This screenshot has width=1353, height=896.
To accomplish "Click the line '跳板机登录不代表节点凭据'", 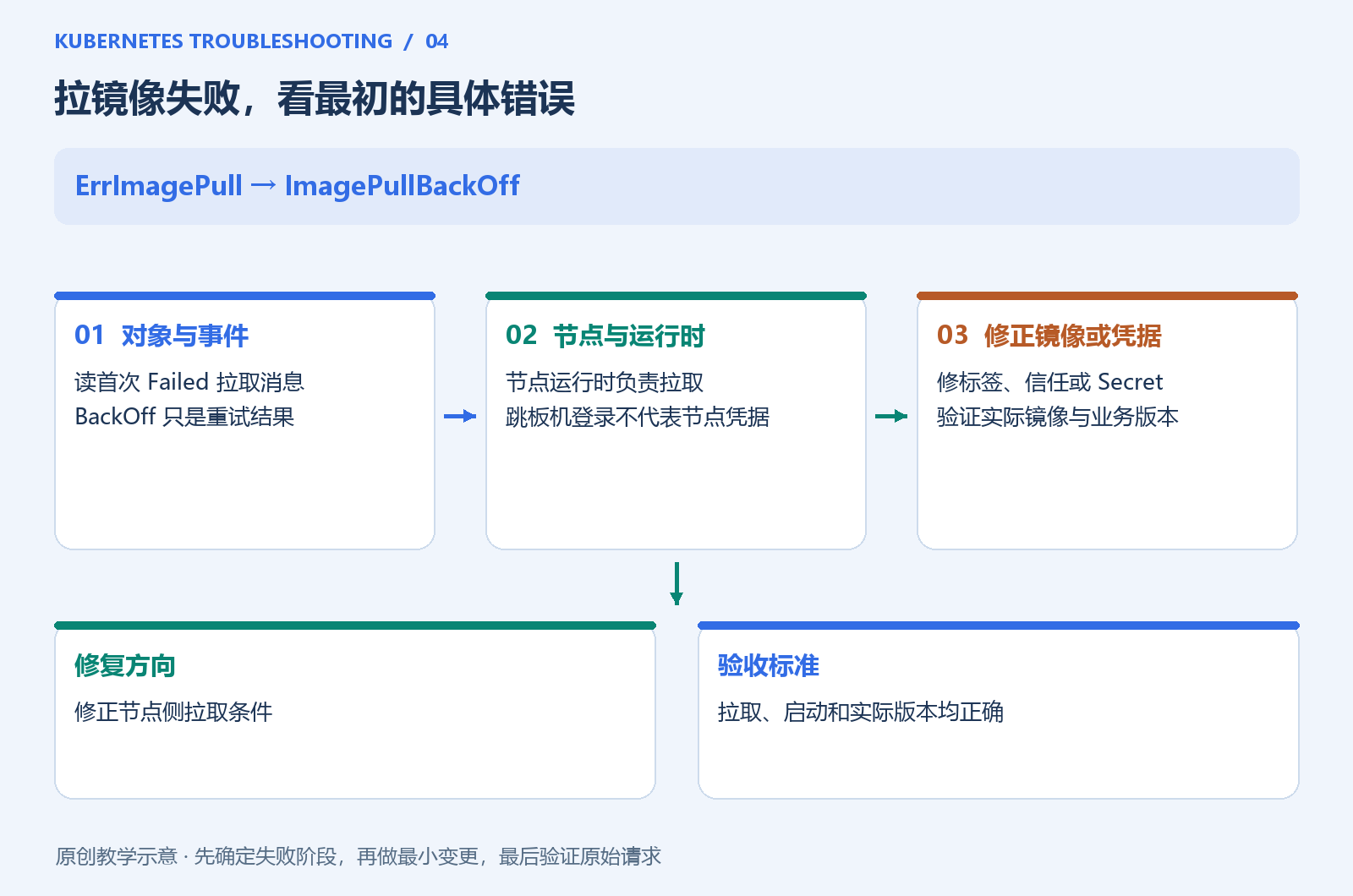I will 638,417.
